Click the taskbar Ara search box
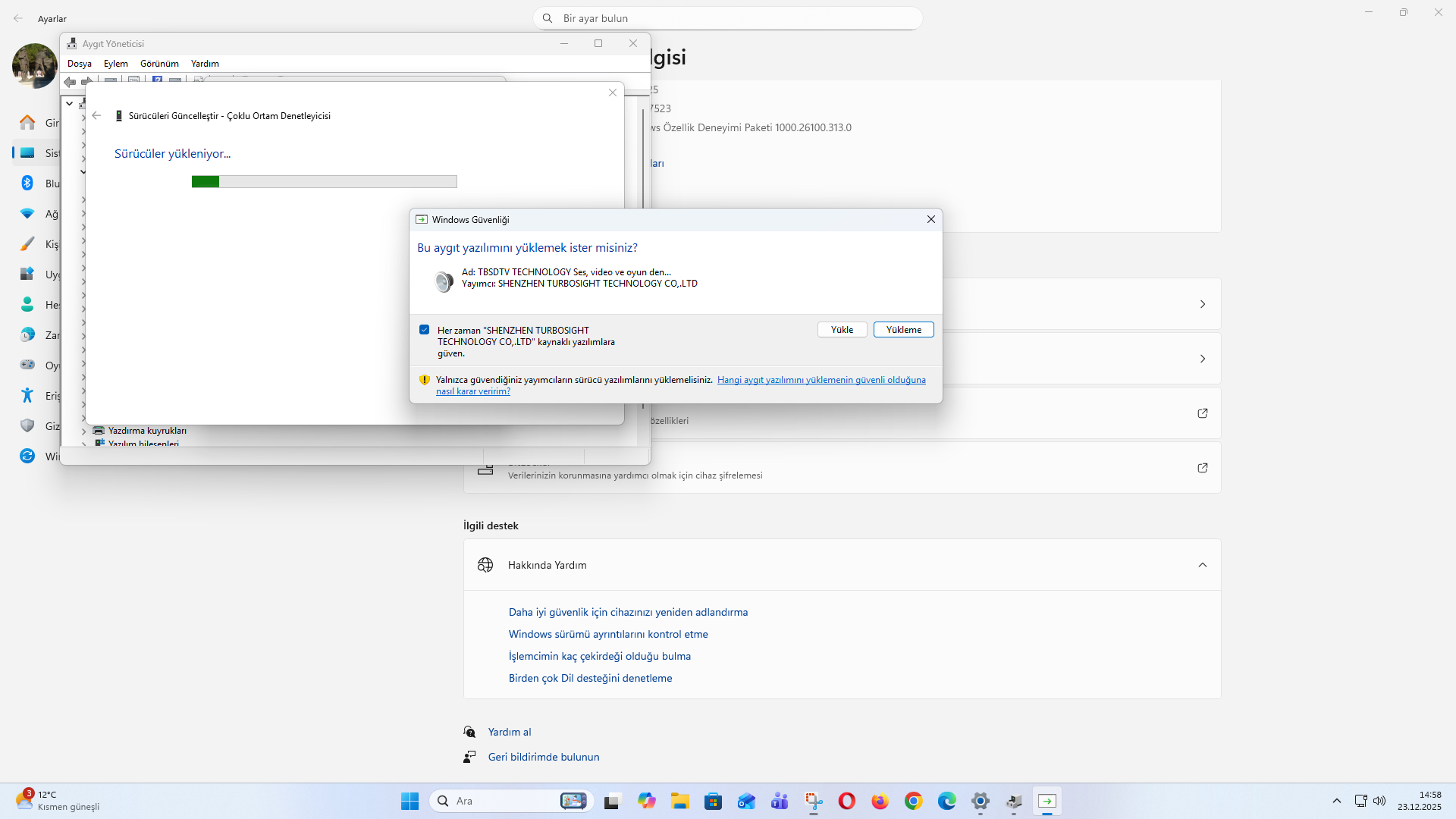 click(x=512, y=801)
